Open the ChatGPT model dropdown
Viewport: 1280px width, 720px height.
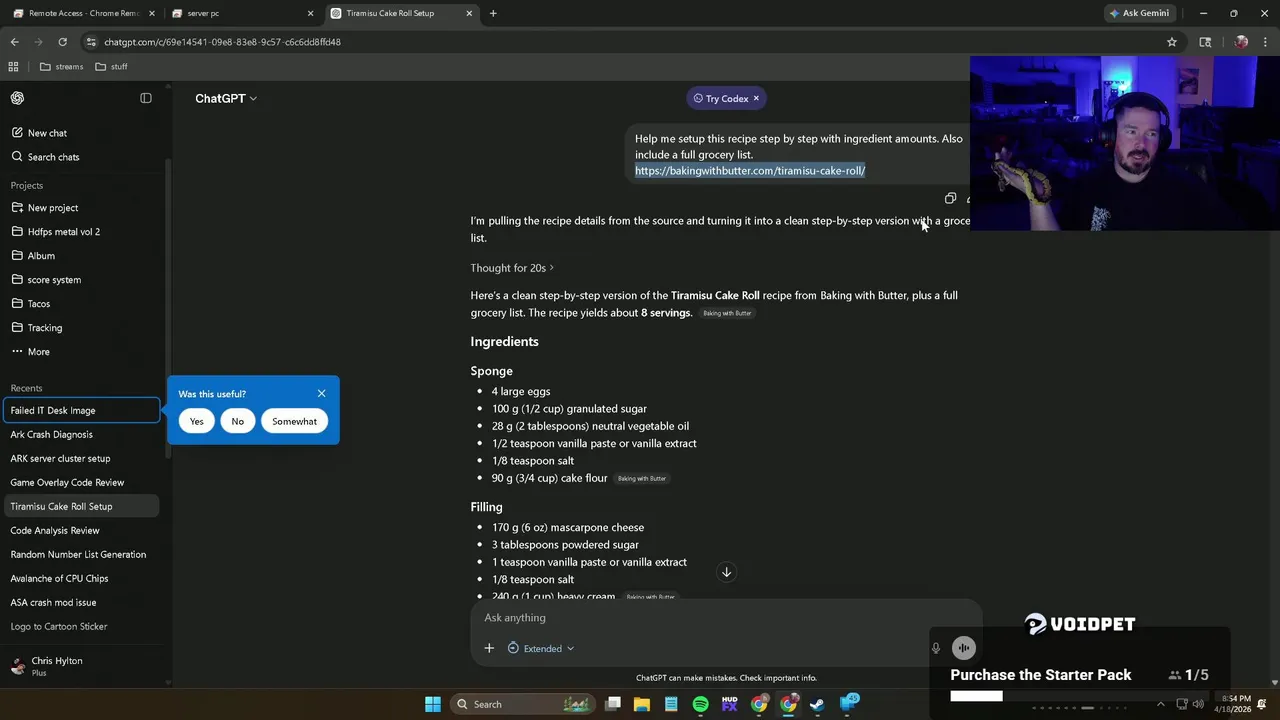226,98
